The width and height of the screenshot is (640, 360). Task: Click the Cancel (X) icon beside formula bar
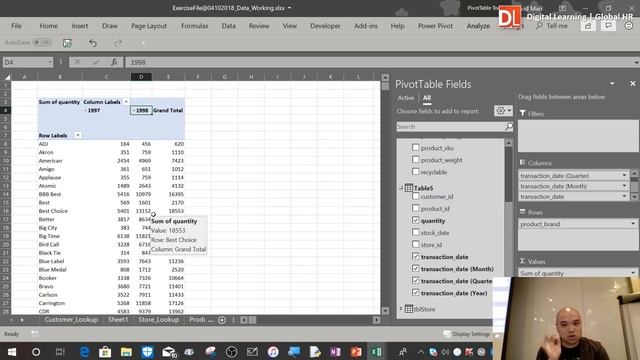pos(77,62)
